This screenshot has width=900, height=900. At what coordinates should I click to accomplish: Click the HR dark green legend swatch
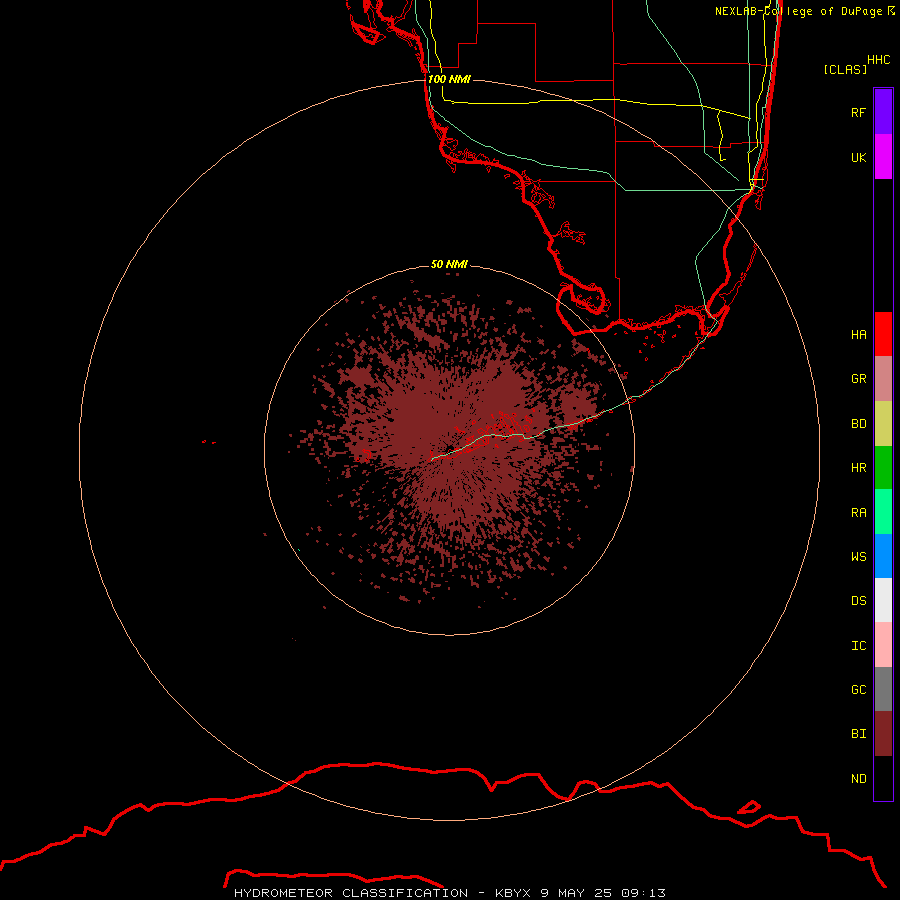883,468
